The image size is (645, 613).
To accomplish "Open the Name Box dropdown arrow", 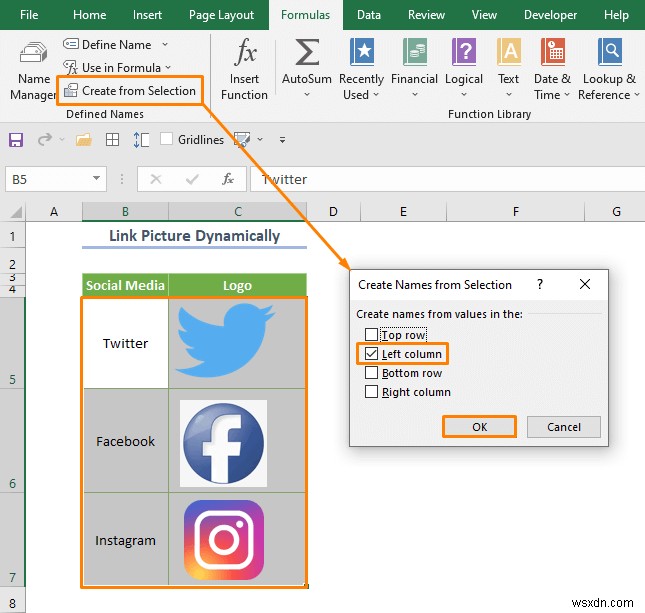I will (96, 179).
